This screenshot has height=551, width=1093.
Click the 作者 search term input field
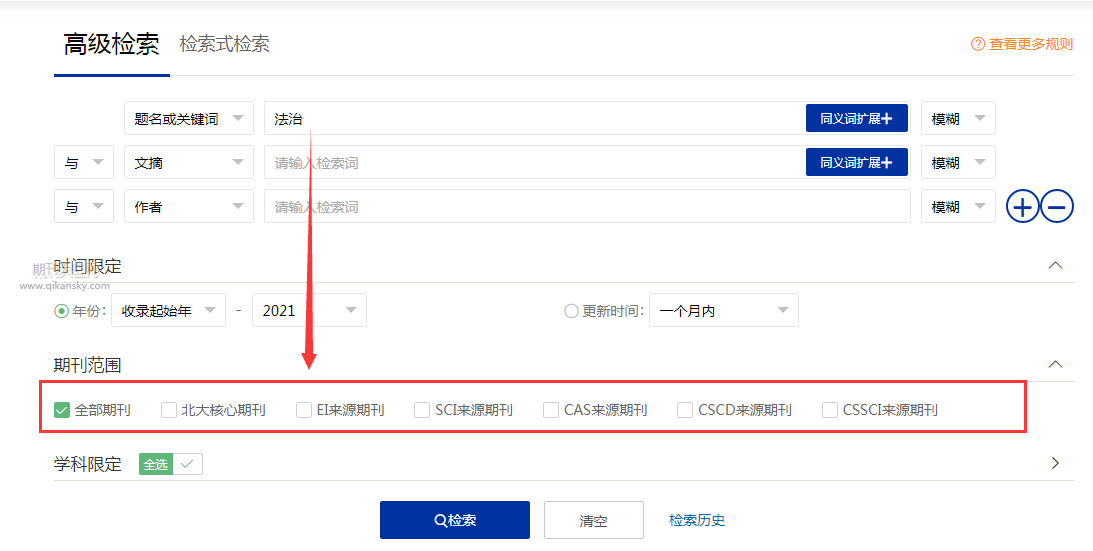click(x=586, y=207)
